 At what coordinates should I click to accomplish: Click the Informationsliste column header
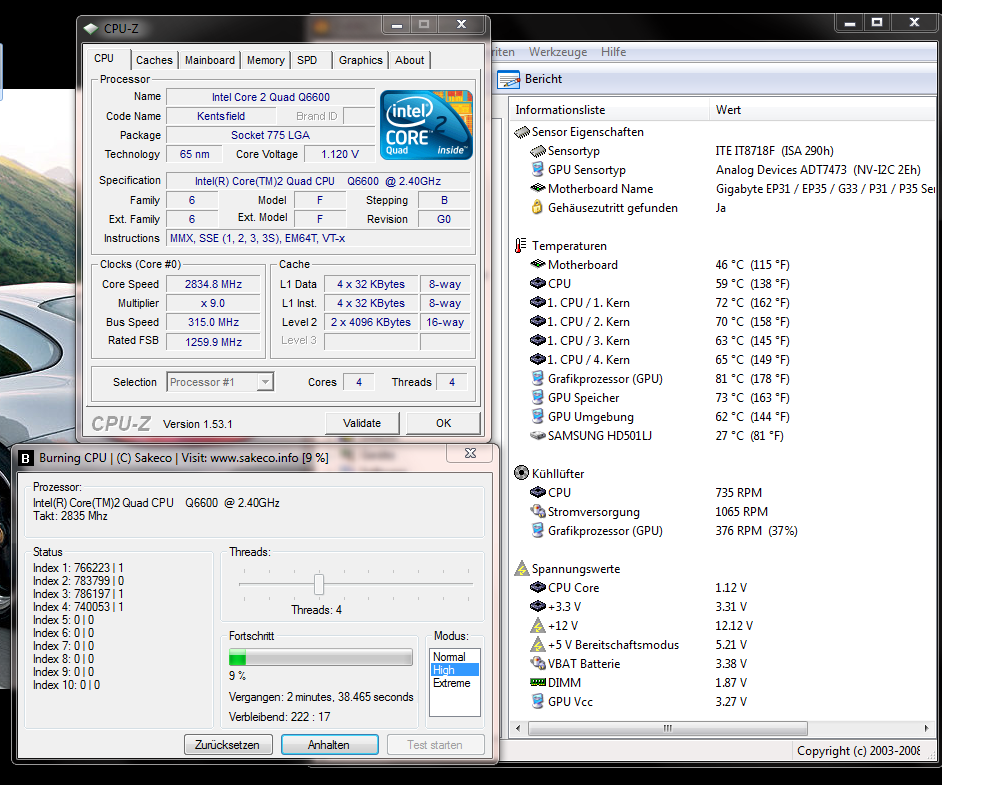point(609,110)
